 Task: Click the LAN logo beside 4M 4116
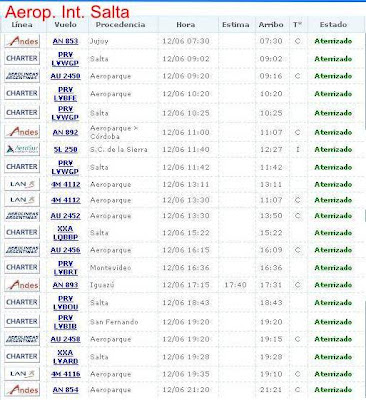click(22, 374)
